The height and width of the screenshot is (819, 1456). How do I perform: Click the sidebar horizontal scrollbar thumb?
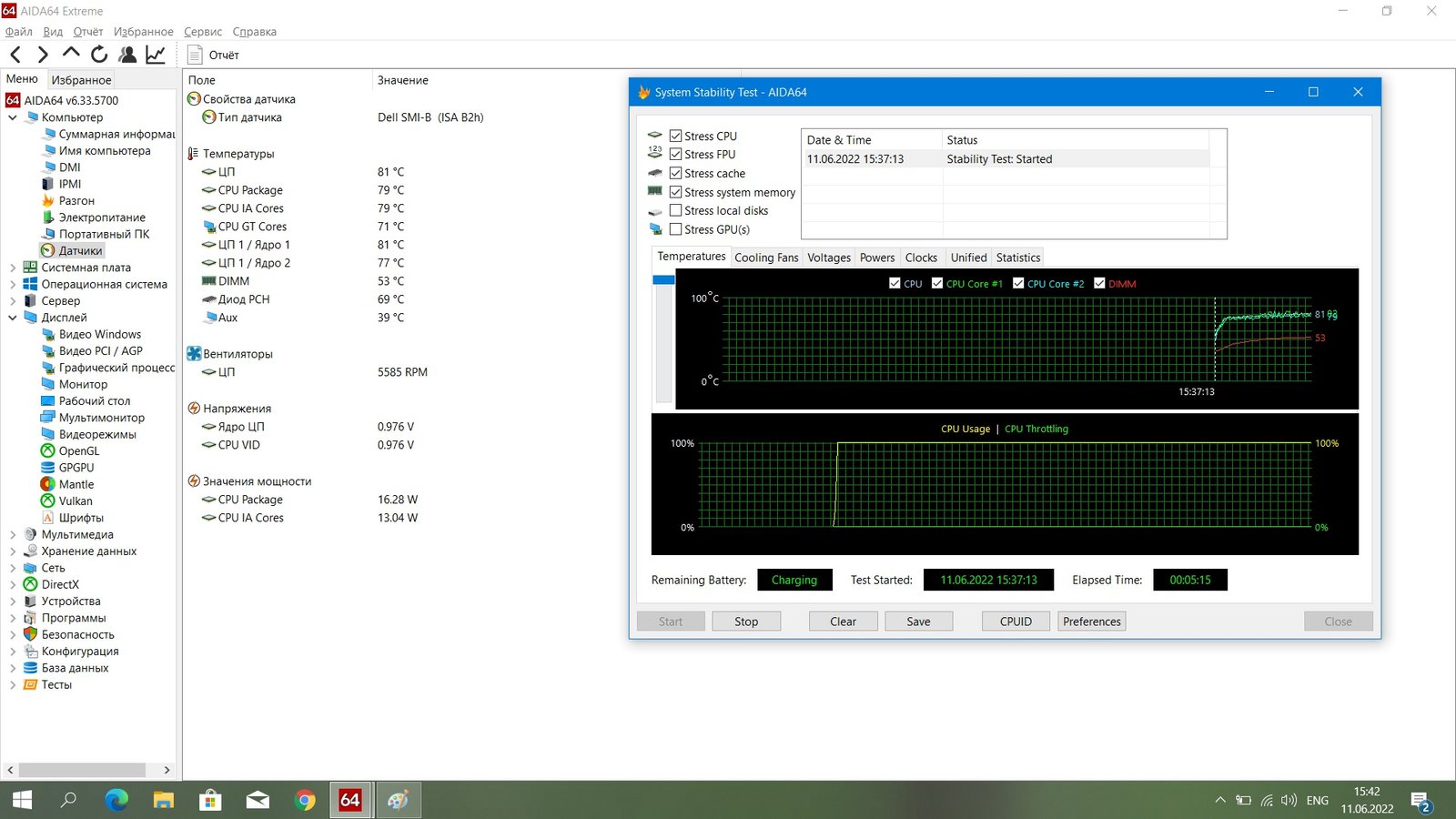pos(82,770)
